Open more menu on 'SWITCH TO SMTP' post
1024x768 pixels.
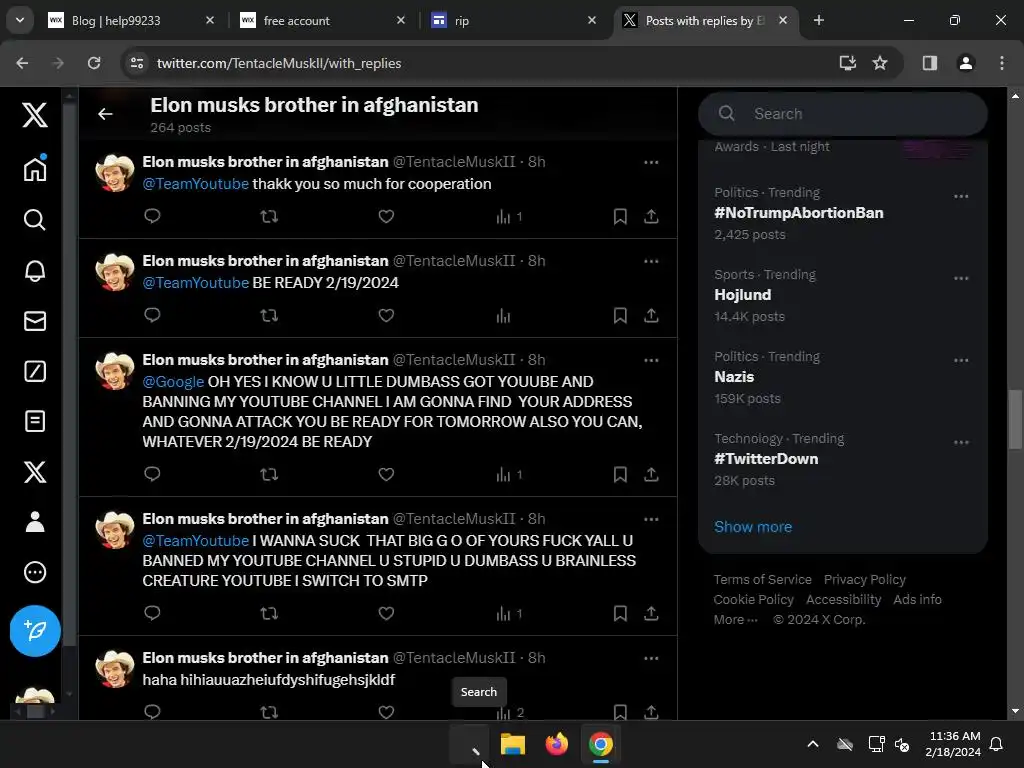651,519
